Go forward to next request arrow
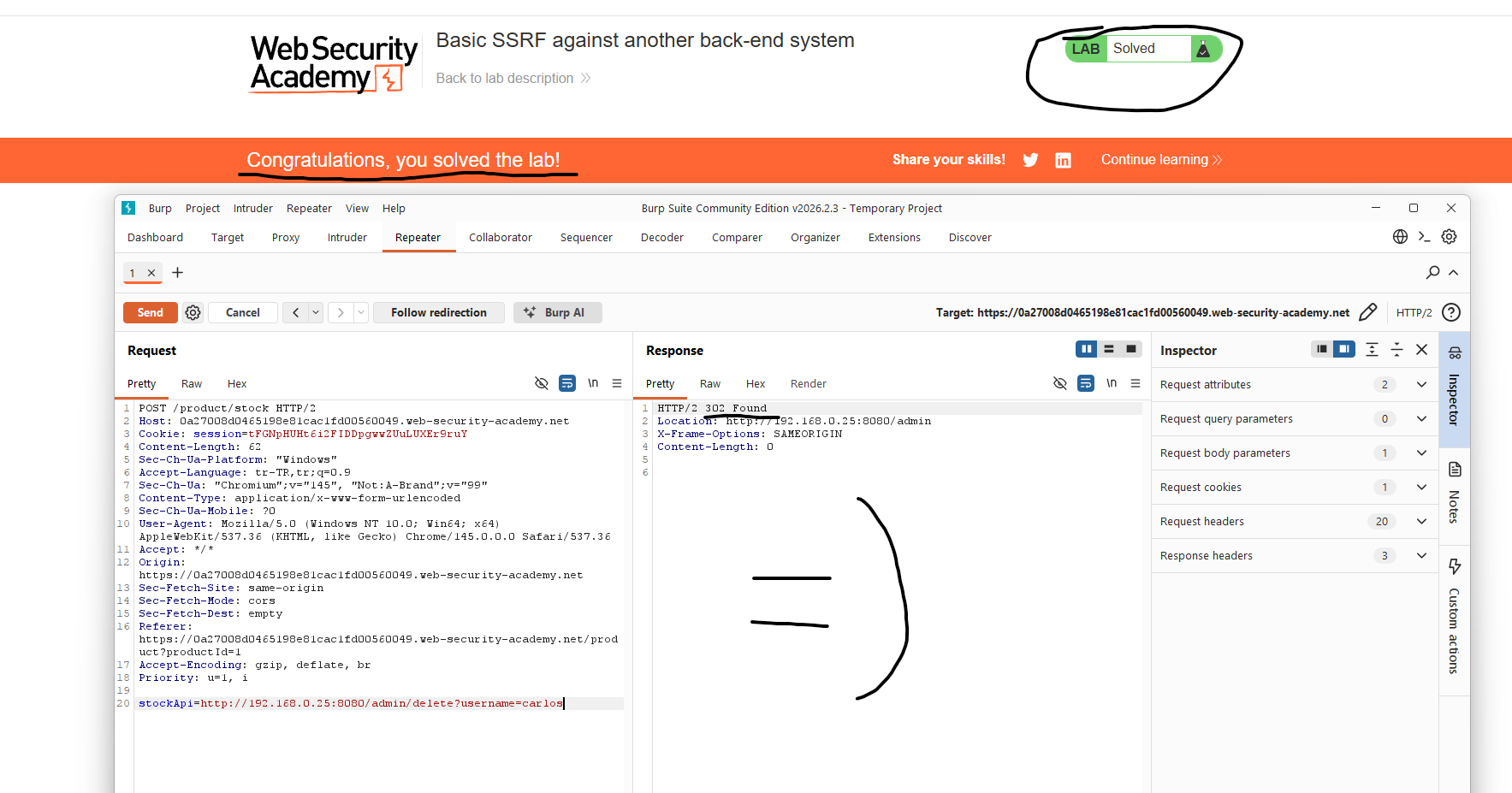The height and width of the screenshot is (793, 1512). pos(341,313)
